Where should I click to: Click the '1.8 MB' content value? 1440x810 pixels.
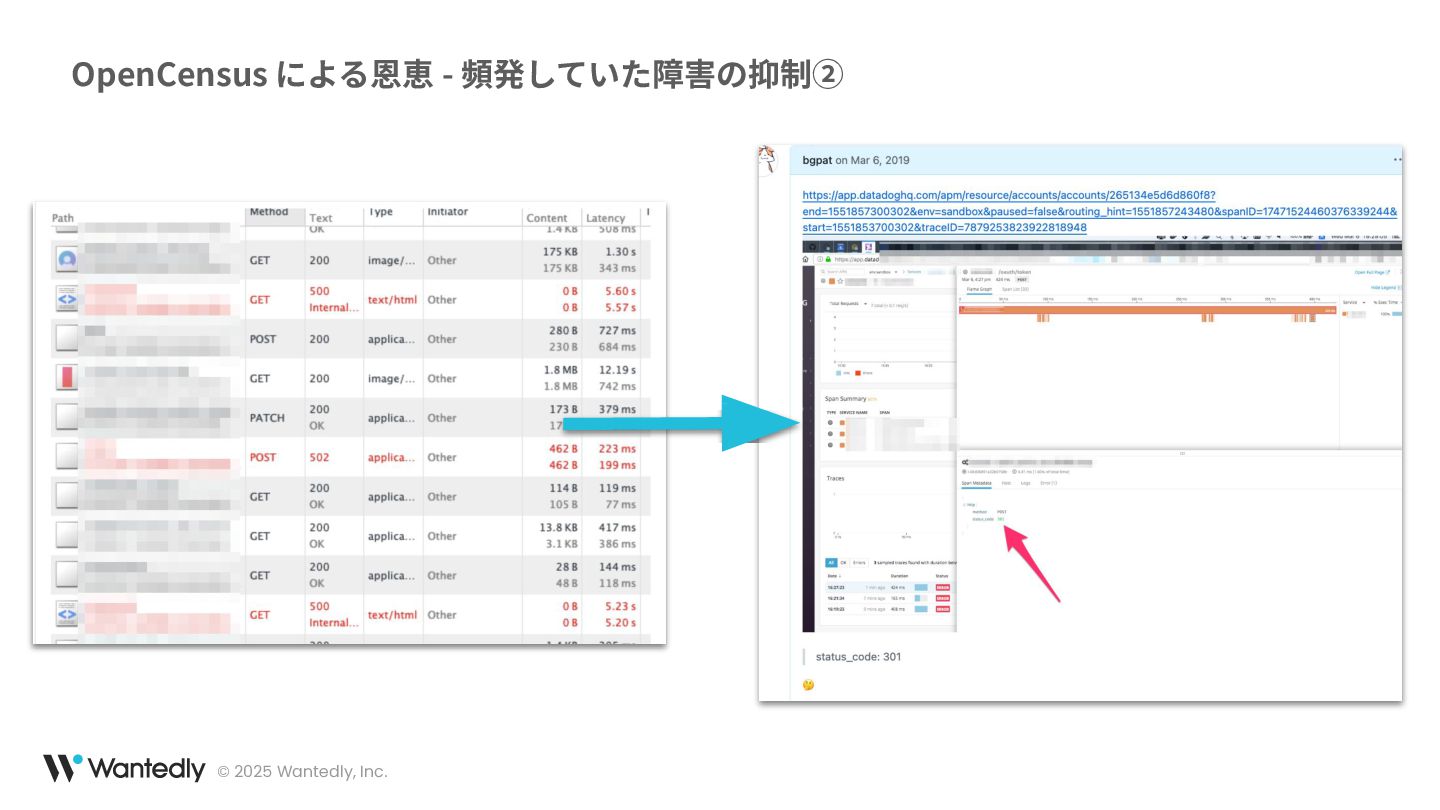pyautogui.click(x=561, y=370)
